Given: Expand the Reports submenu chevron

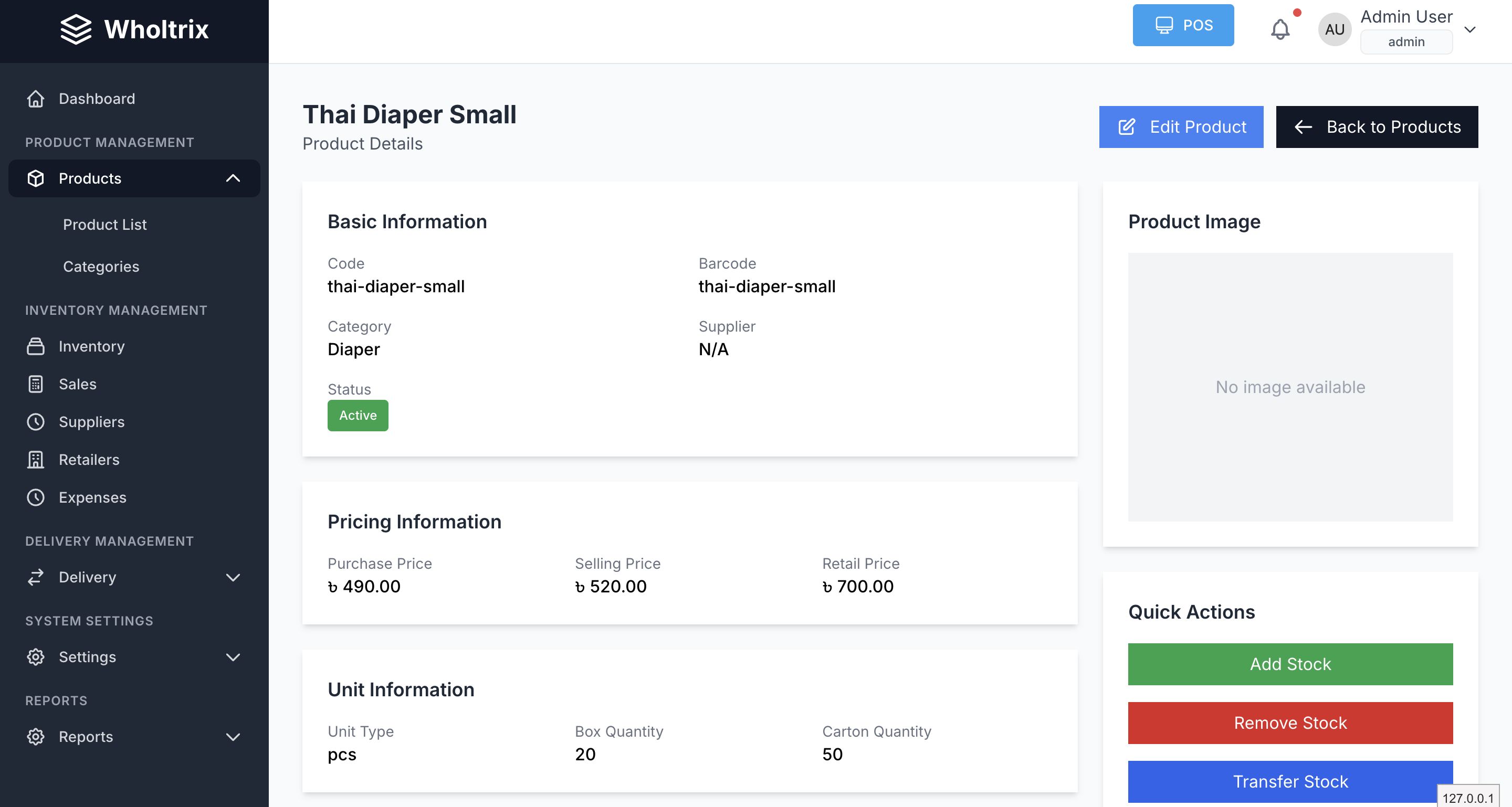Looking at the screenshot, I should point(233,737).
